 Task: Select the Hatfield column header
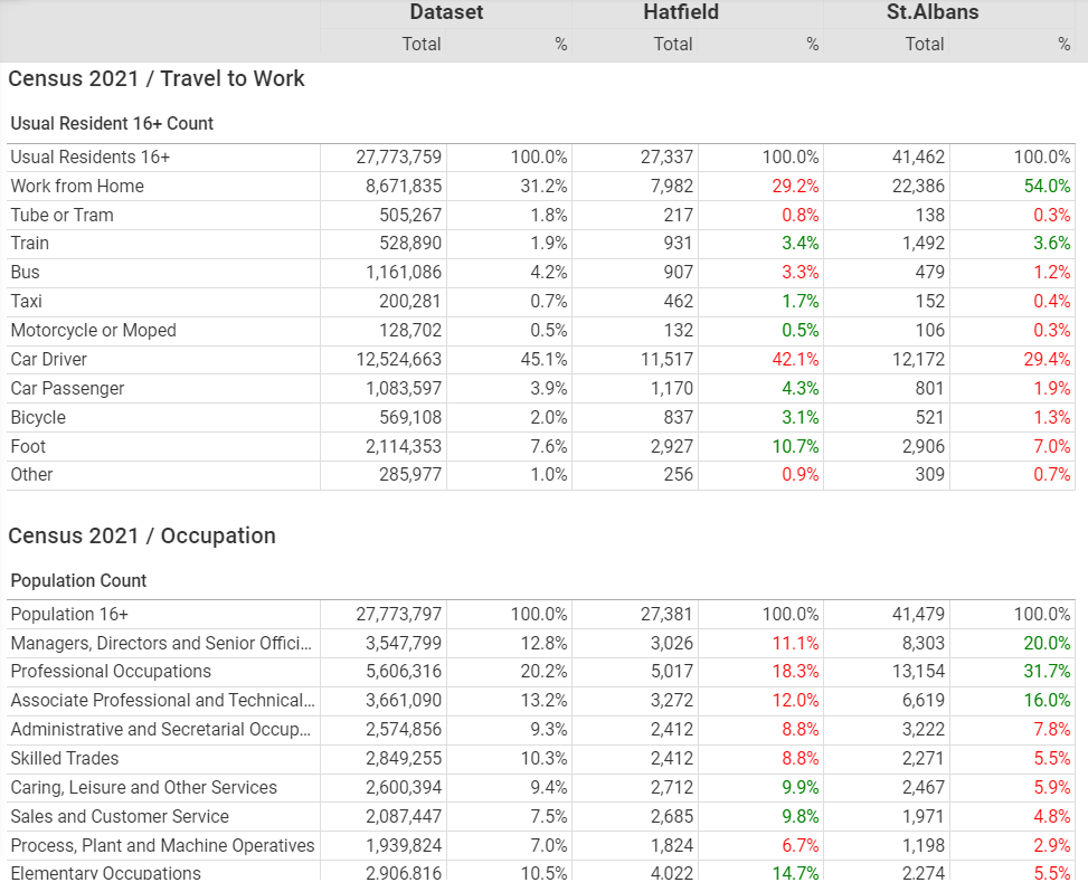click(x=680, y=13)
